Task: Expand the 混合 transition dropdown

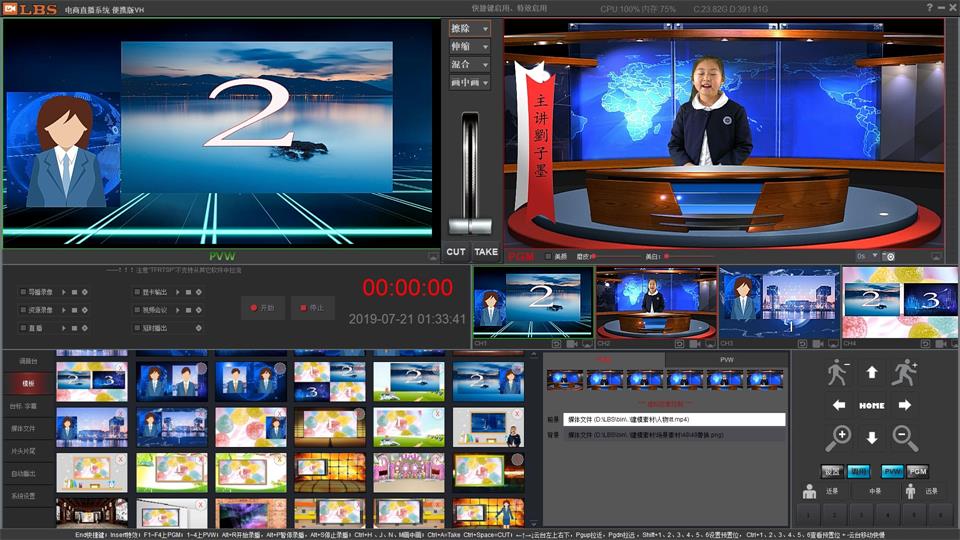Action: 469,65
